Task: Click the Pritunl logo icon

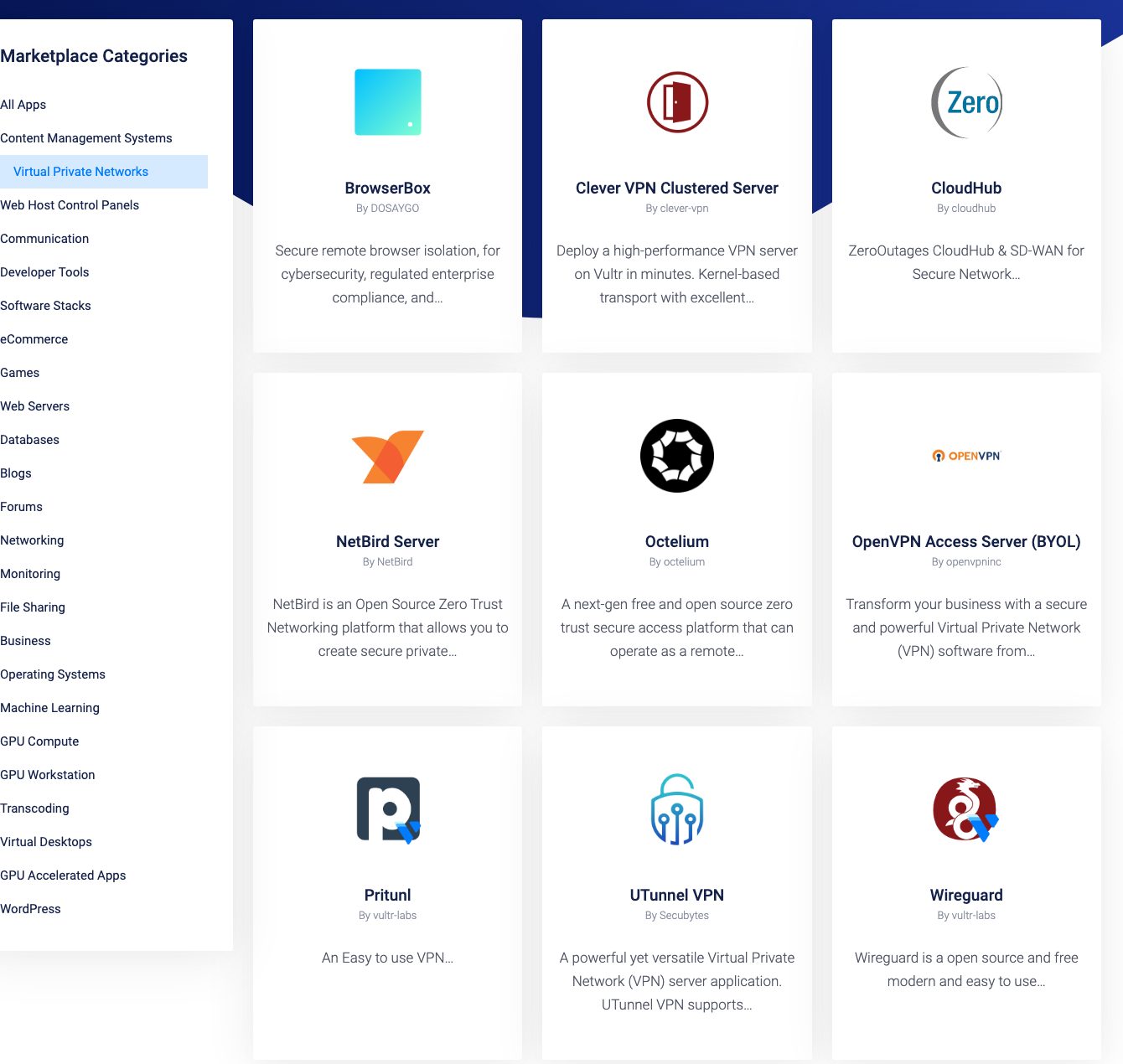Action: pos(388,809)
